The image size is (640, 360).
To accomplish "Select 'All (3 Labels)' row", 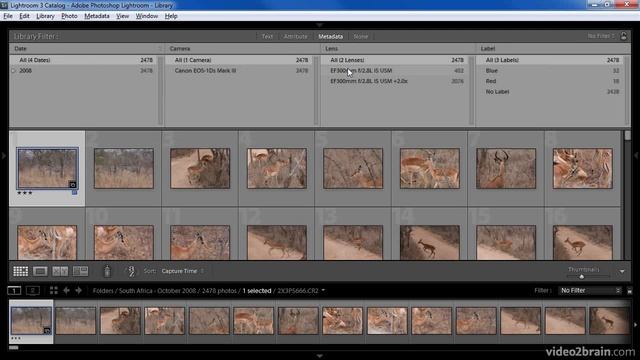I will pyautogui.click(x=550, y=60).
